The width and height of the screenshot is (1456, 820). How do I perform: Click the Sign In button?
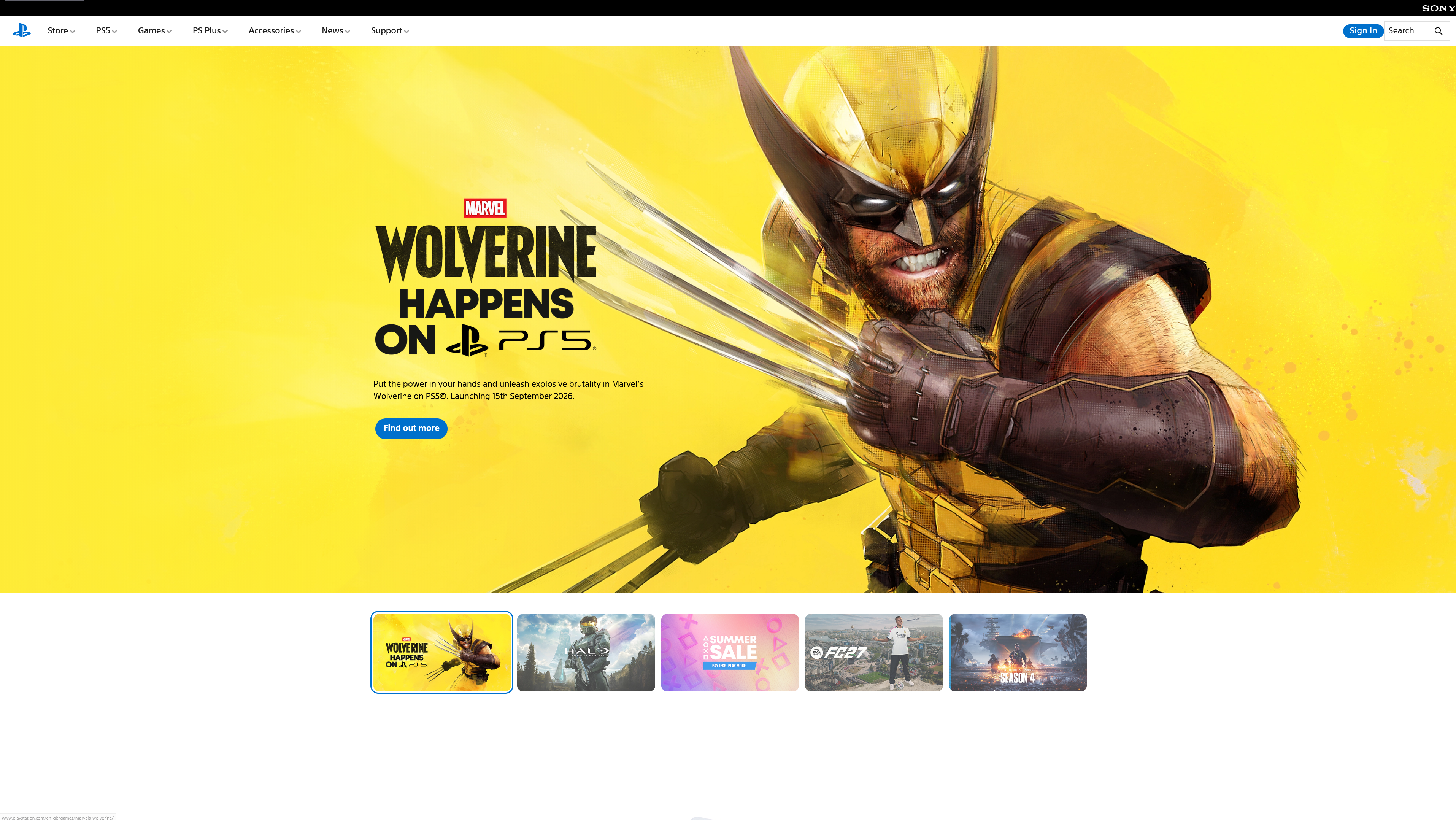click(1363, 30)
